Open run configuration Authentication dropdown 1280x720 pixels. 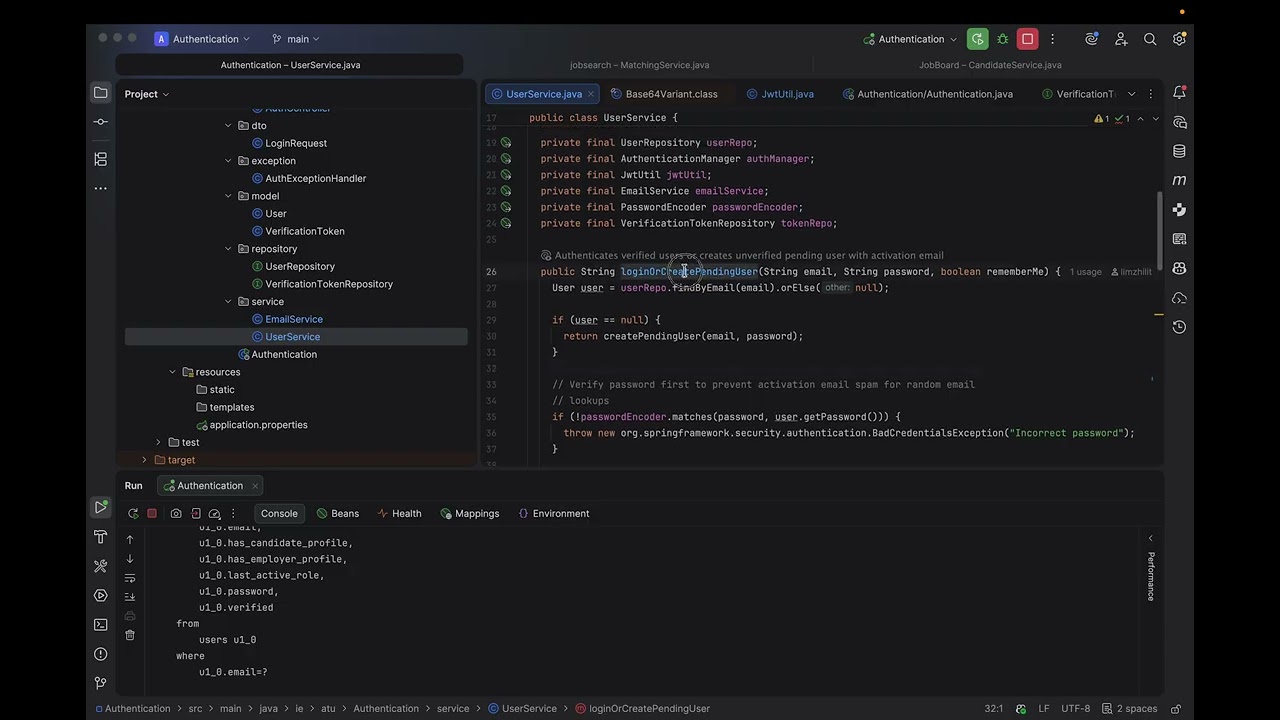911,39
